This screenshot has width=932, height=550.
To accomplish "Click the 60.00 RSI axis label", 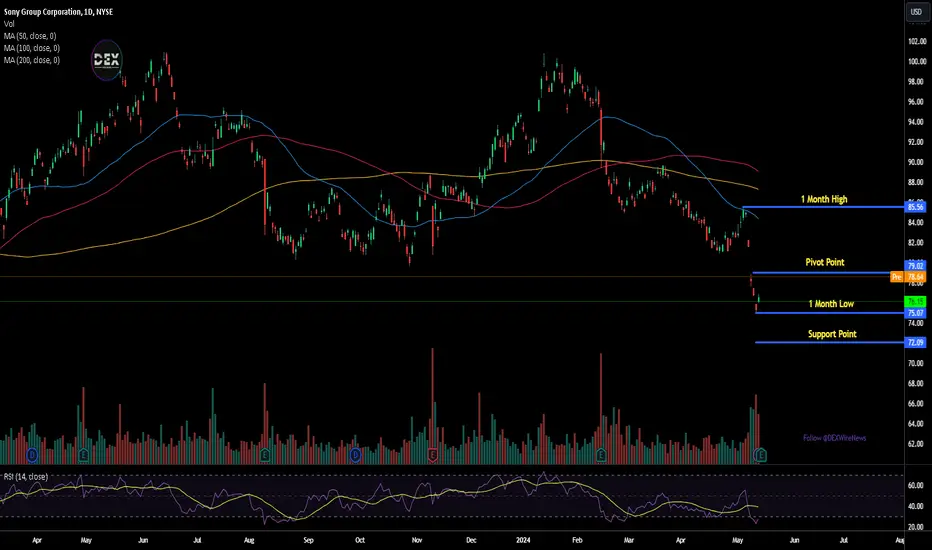I will (x=915, y=486).
